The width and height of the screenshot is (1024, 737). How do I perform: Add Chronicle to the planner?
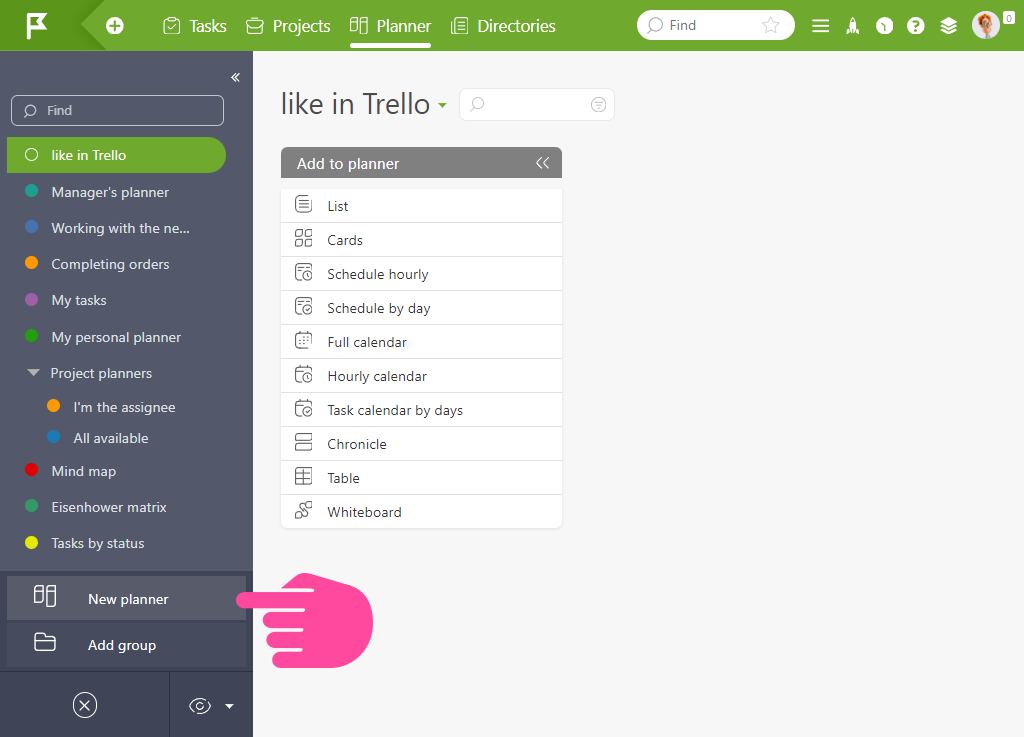(x=421, y=443)
